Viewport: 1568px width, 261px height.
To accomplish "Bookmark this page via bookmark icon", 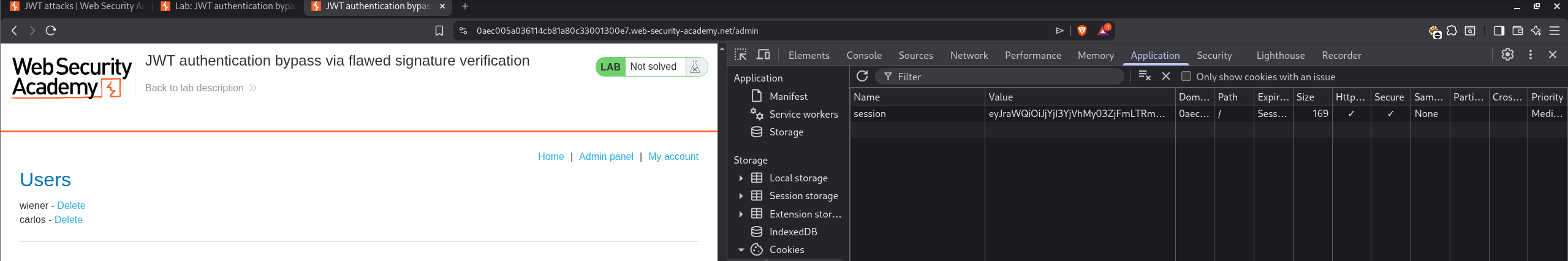I will [x=439, y=31].
